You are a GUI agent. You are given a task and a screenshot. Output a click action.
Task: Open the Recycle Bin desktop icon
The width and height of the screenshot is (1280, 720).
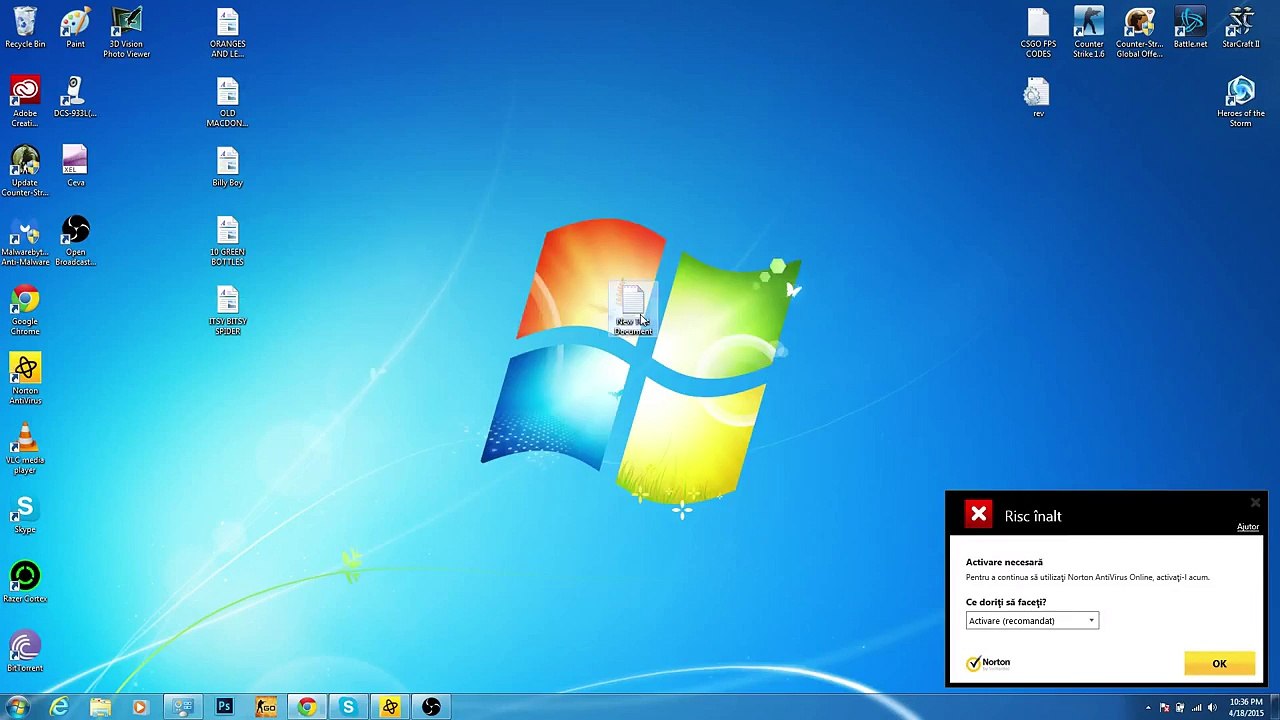(x=25, y=29)
